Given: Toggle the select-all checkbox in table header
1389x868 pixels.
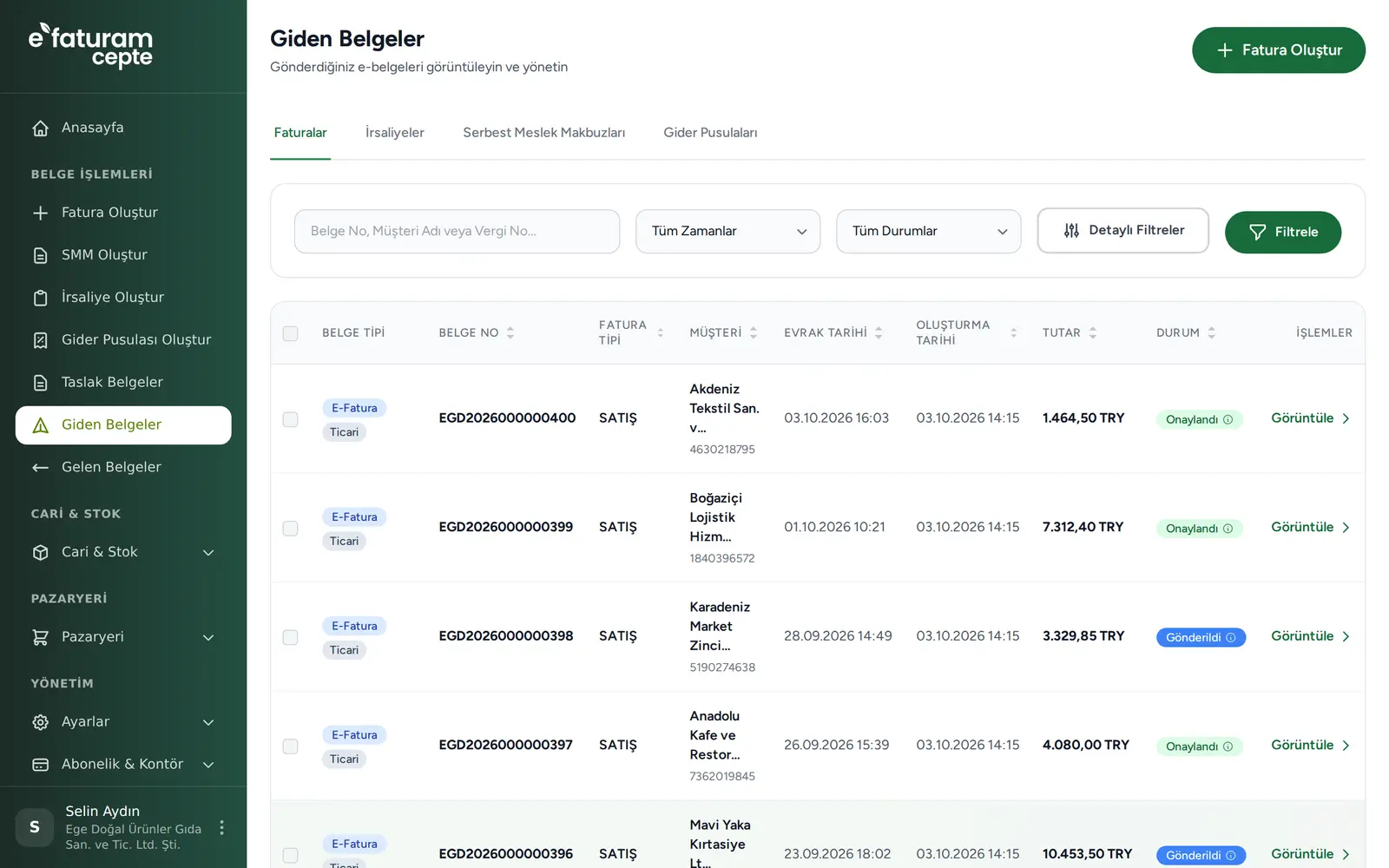Looking at the screenshot, I should pyautogui.click(x=290, y=333).
